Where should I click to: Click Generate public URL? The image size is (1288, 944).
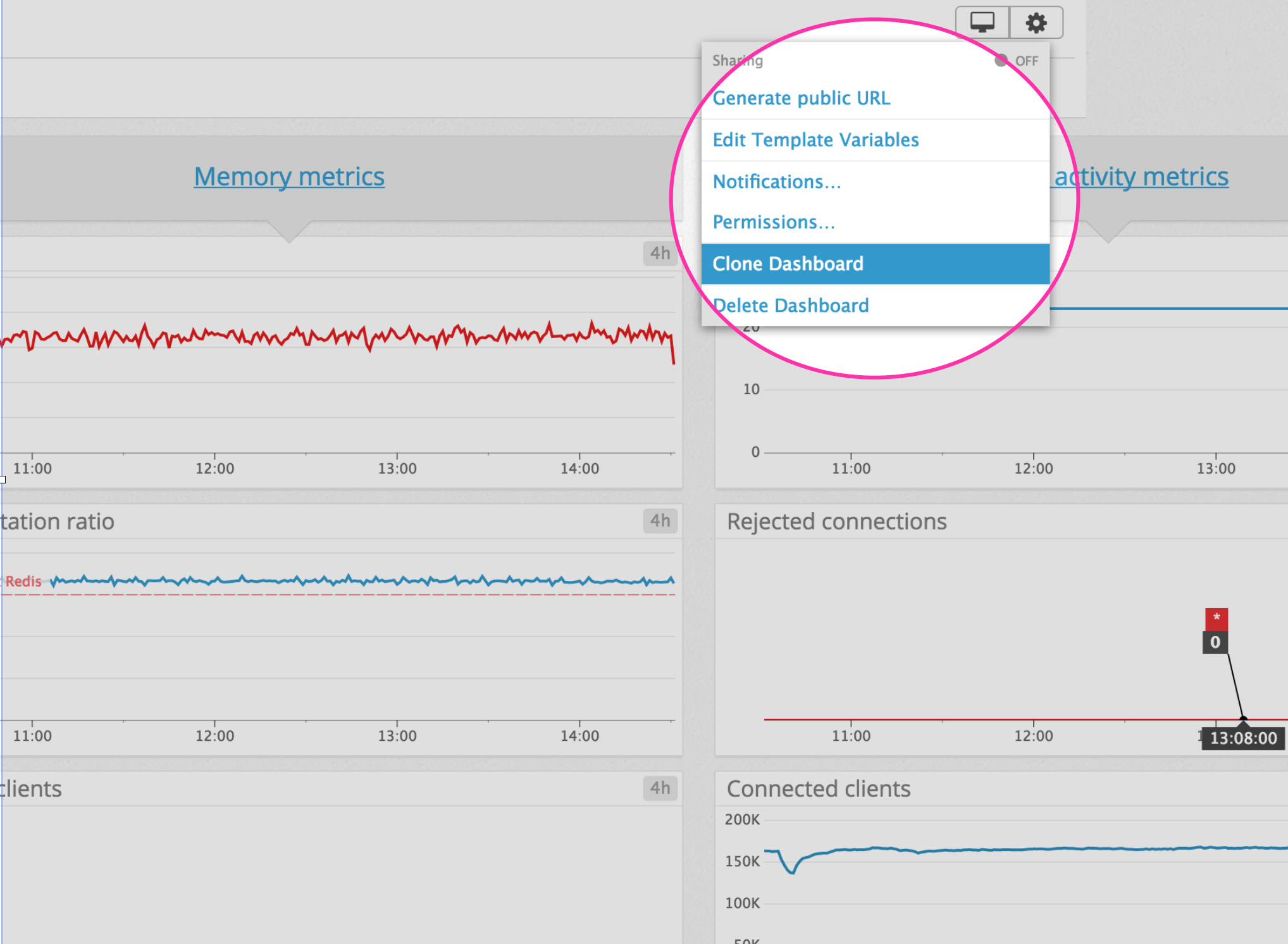pyautogui.click(x=802, y=98)
